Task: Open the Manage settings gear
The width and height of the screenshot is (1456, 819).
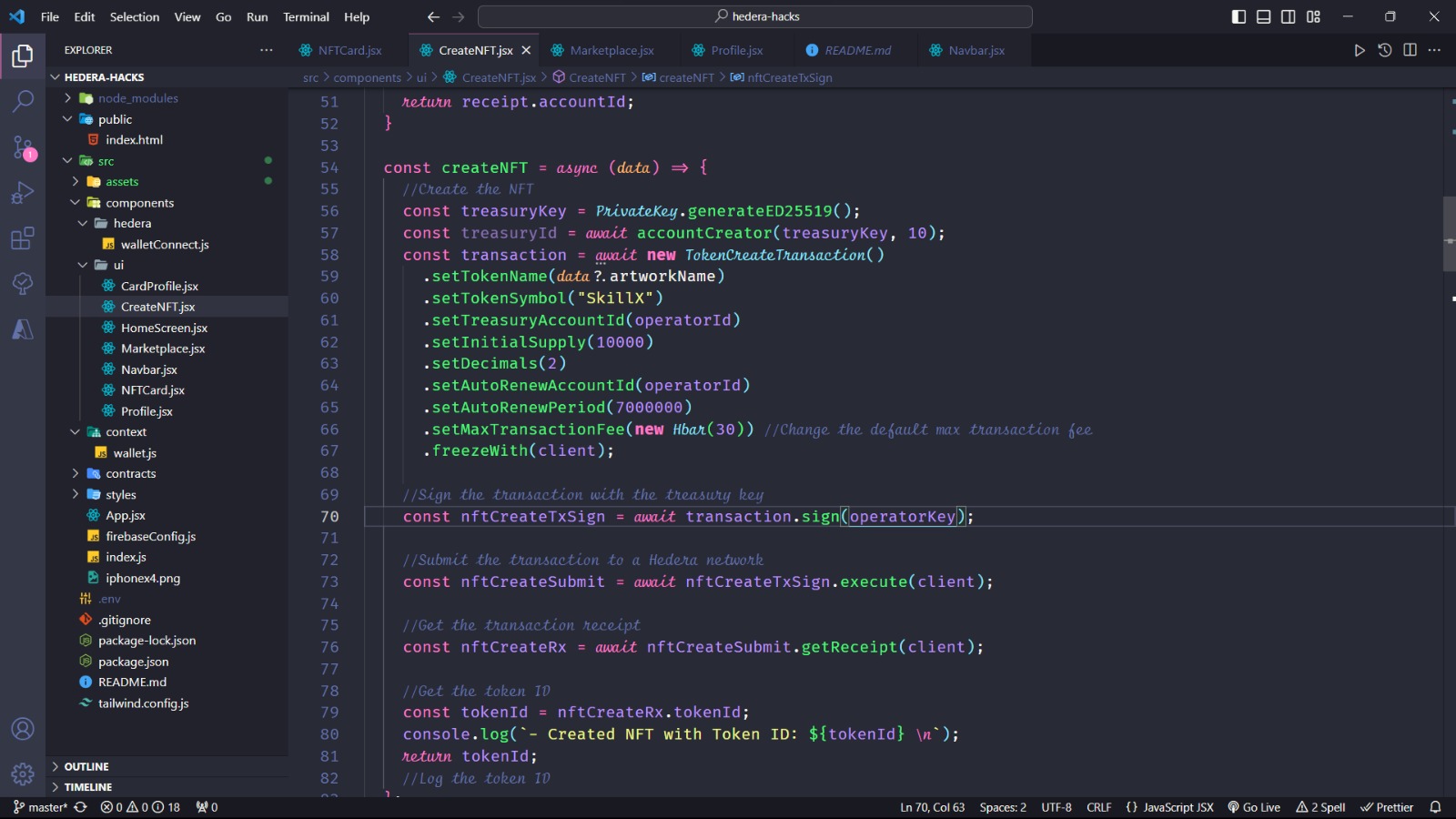Action: coord(23,774)
